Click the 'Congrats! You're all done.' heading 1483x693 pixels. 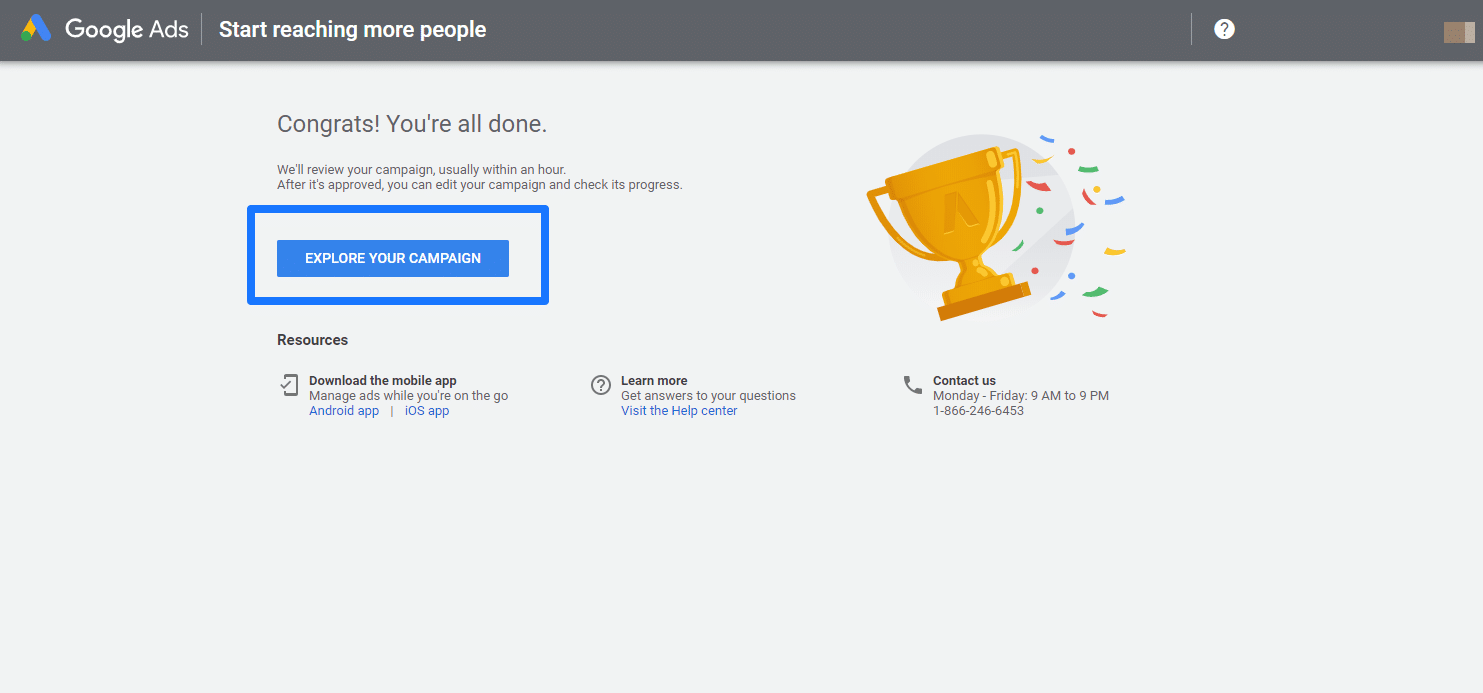pyautogui.click(x=412, y=124)
